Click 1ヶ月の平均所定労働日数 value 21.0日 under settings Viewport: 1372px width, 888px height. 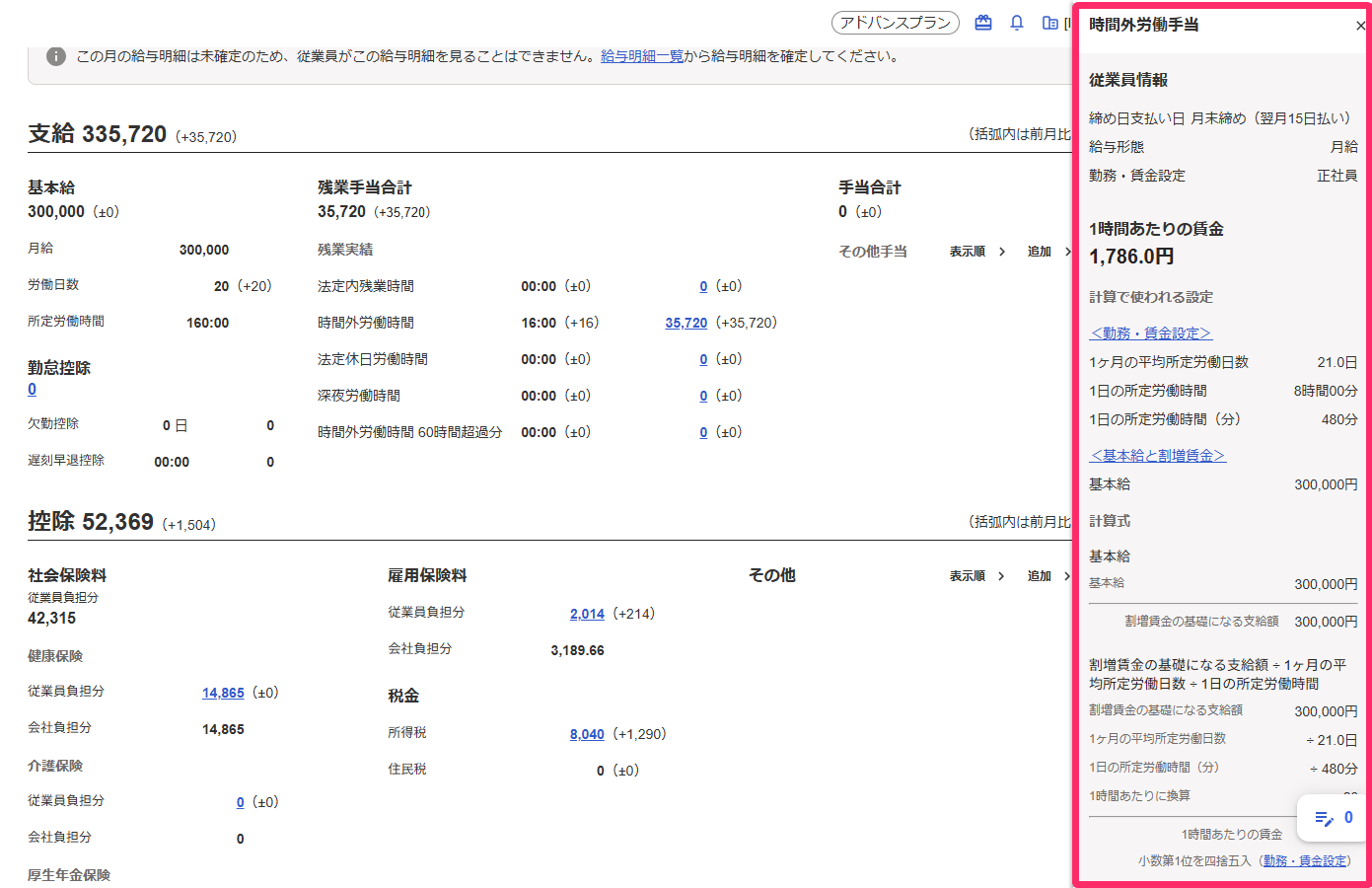pyautogui.click(x=1337, y=362)
